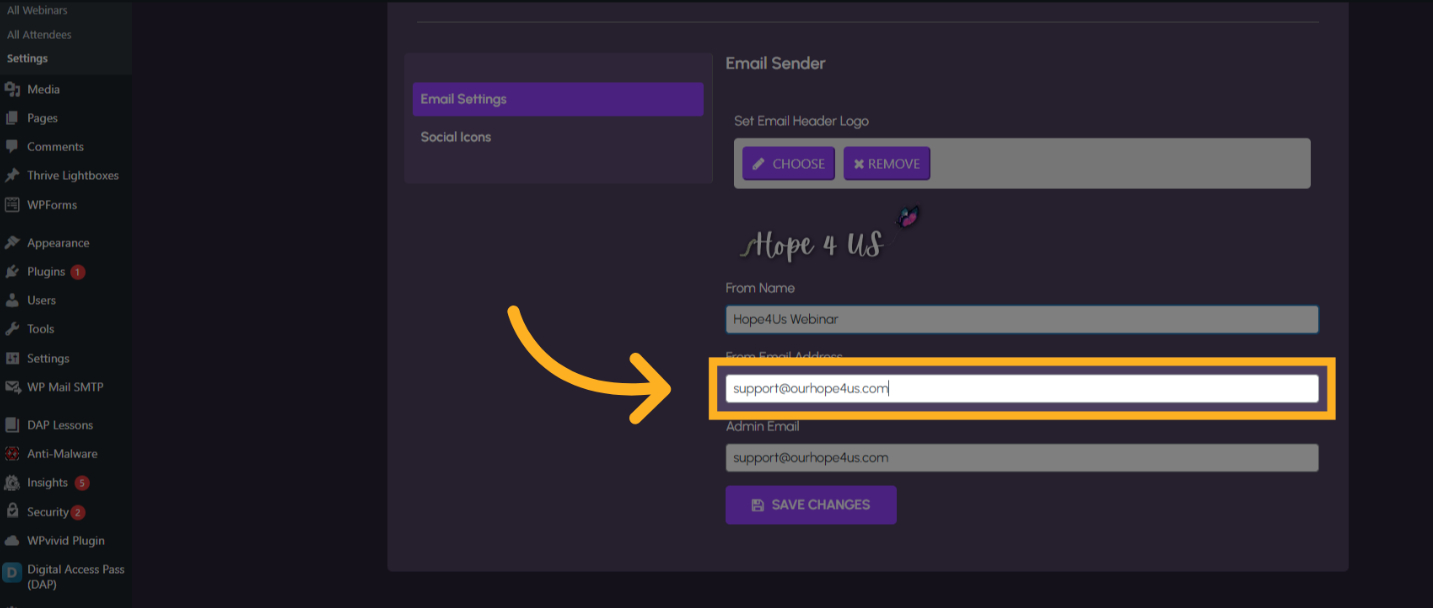Viewport: 1433px width, 608px height.
Task: Click the Digital Access Pass icon
Action: point(12,573)
